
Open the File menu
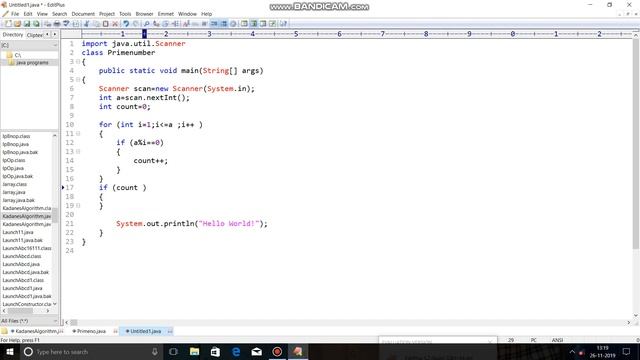15,14
